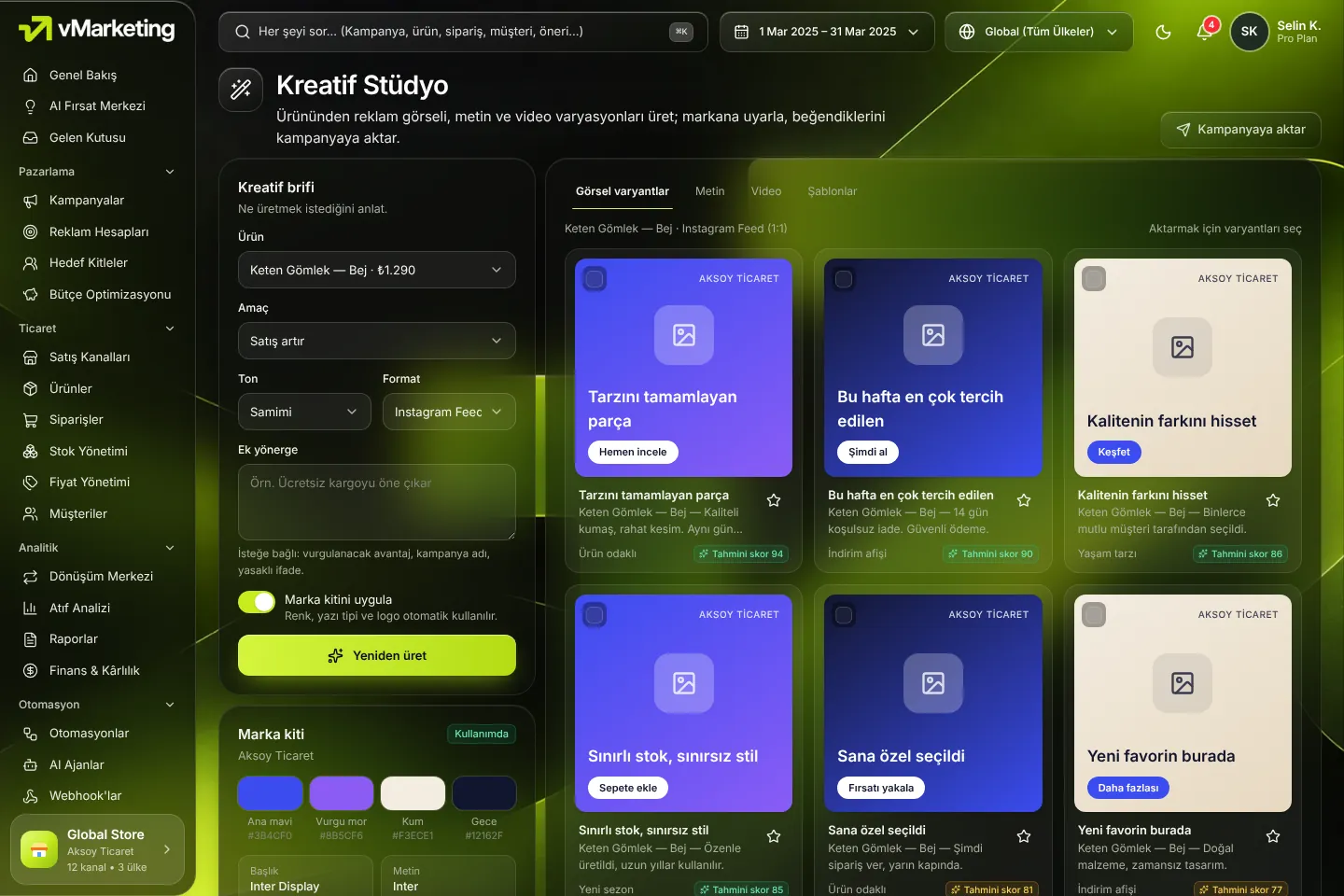Switch to dark mode moon icon
The width and height of the screenshot is (1344, 896).
pos(1163,32)
